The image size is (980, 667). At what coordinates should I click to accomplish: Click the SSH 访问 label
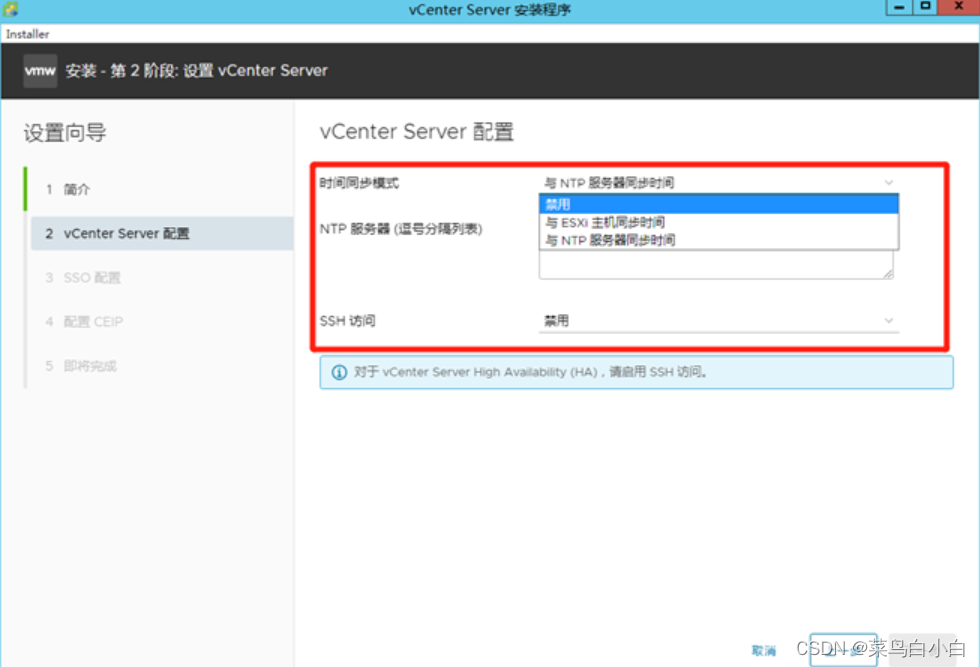coord(348,321)
